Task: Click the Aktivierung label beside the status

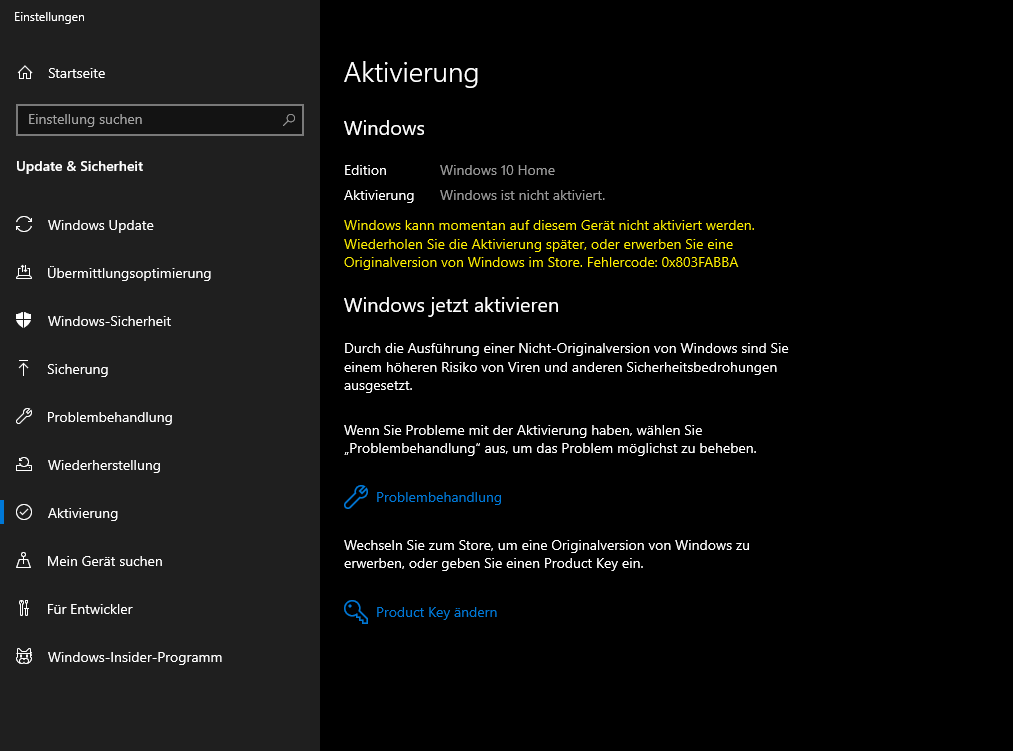Action: pyautogui.click(x=379, y=195)
